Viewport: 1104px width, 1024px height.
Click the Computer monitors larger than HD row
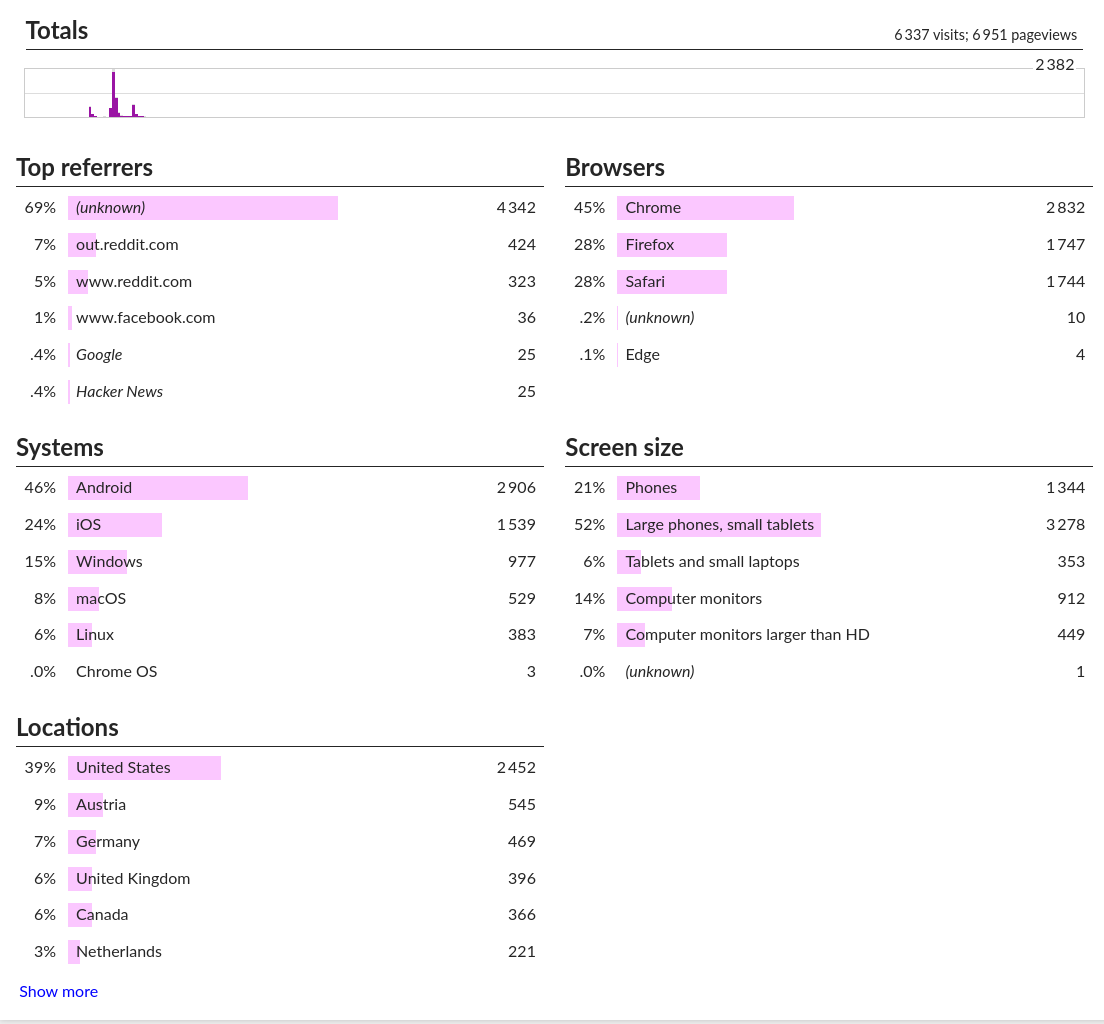(747, 635)
